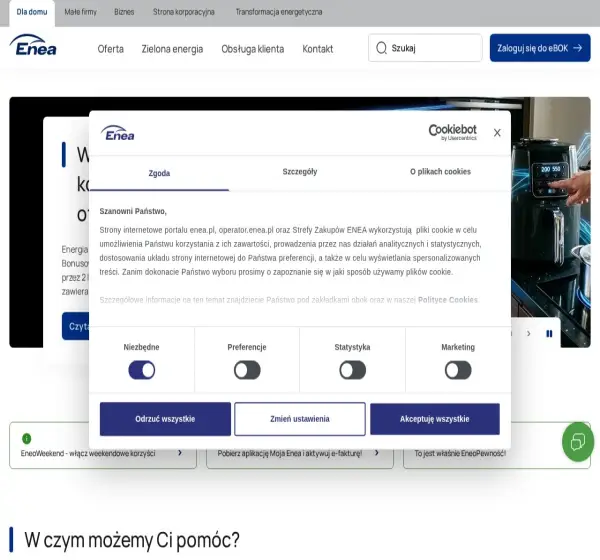
Task: Switch to Biznes section
Action: (124, 12)
